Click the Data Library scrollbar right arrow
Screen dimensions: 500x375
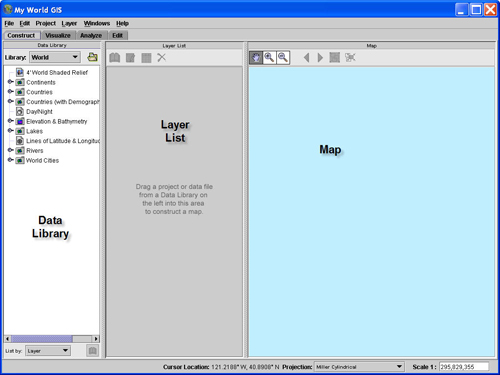[x=96, y=339]
